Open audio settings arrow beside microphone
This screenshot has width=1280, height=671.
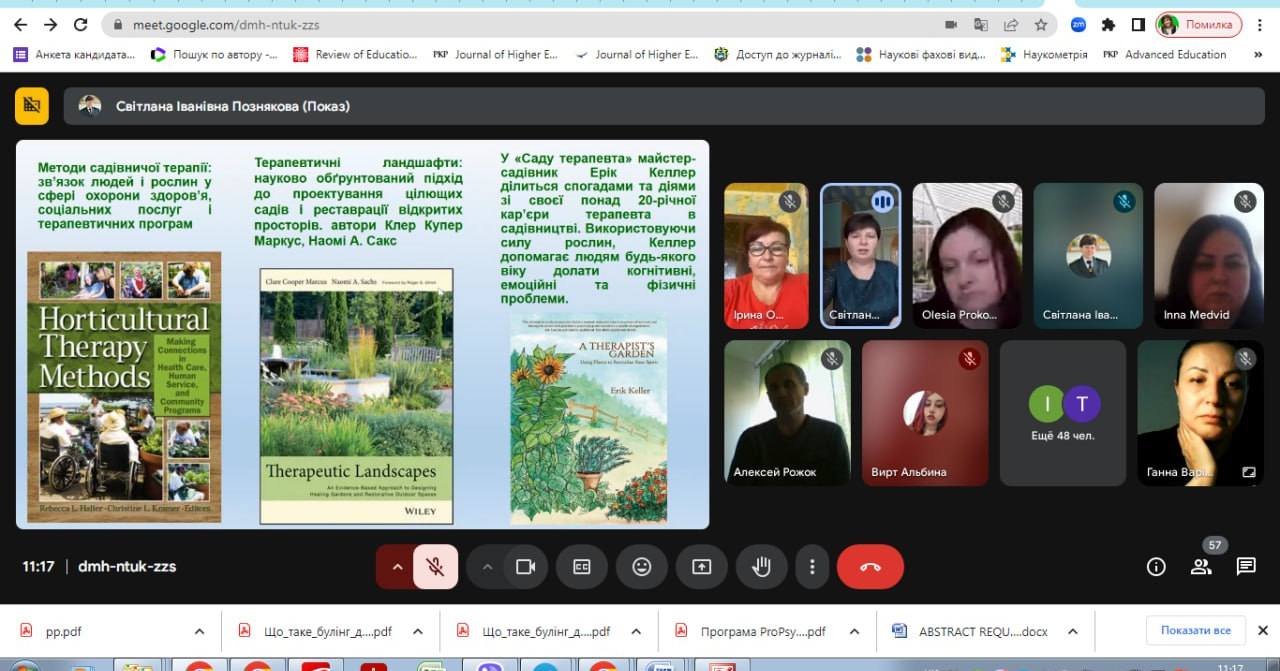click(x=396, y=567)
